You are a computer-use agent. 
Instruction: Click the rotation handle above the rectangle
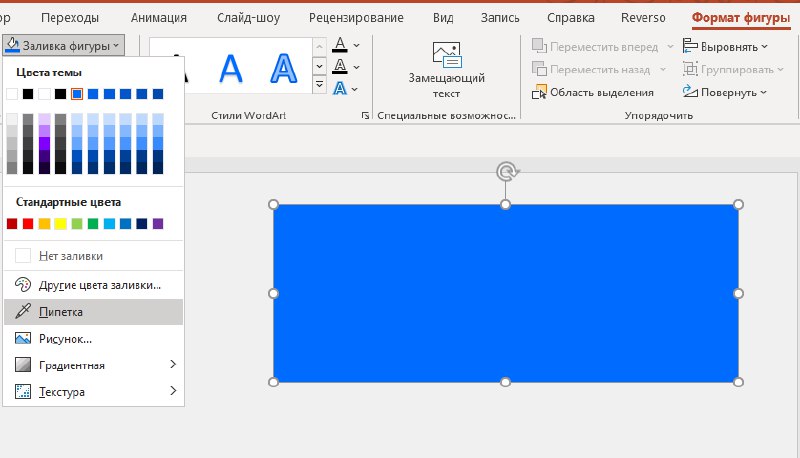point(506,172)
